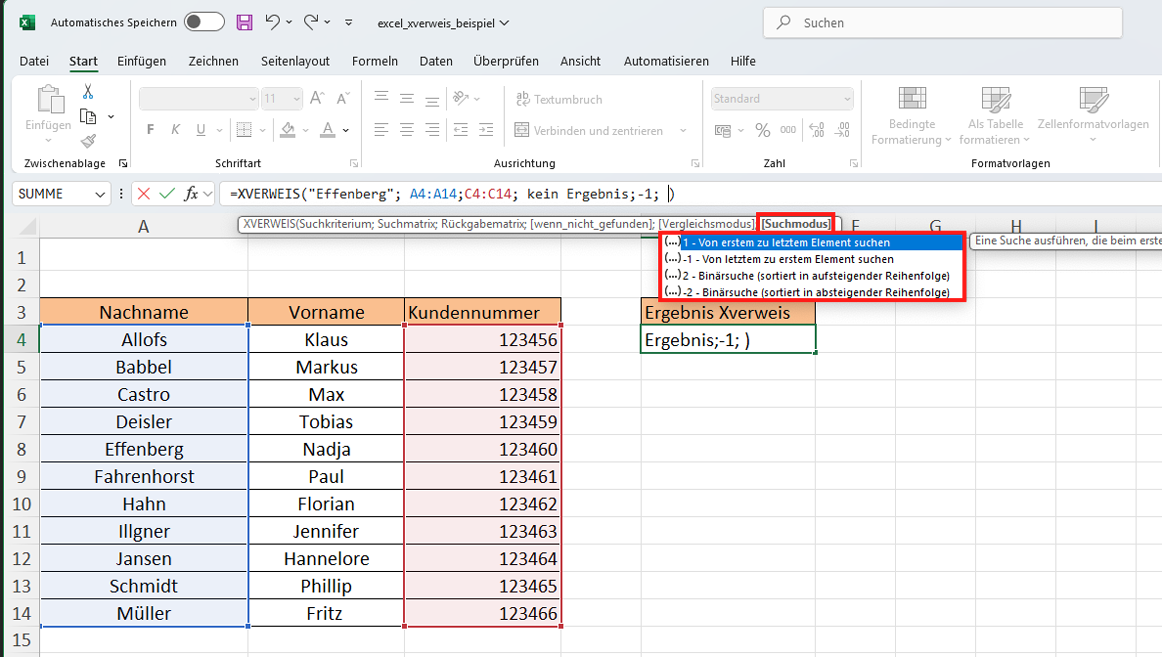Click the Redo arrow icon
The image size is (1162, 657).
[x=311, y=22]
